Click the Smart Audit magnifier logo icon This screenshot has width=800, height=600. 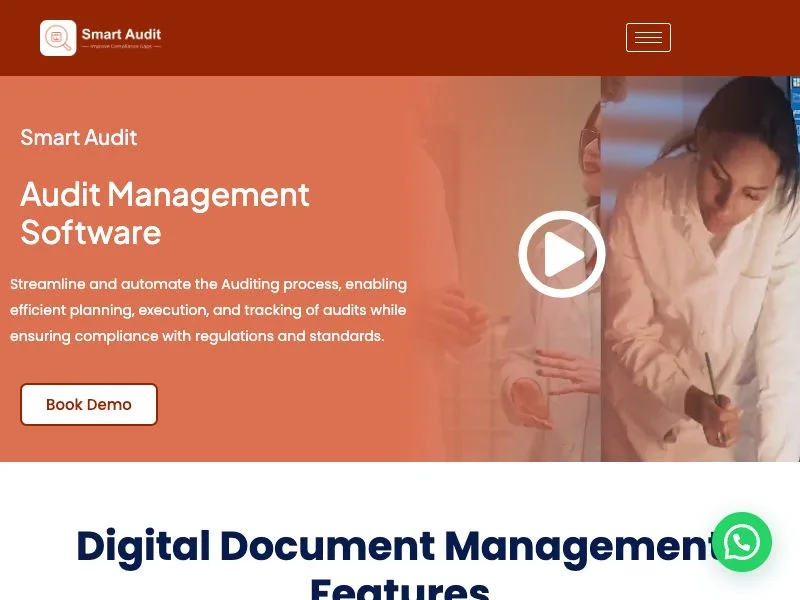point(58,38)
